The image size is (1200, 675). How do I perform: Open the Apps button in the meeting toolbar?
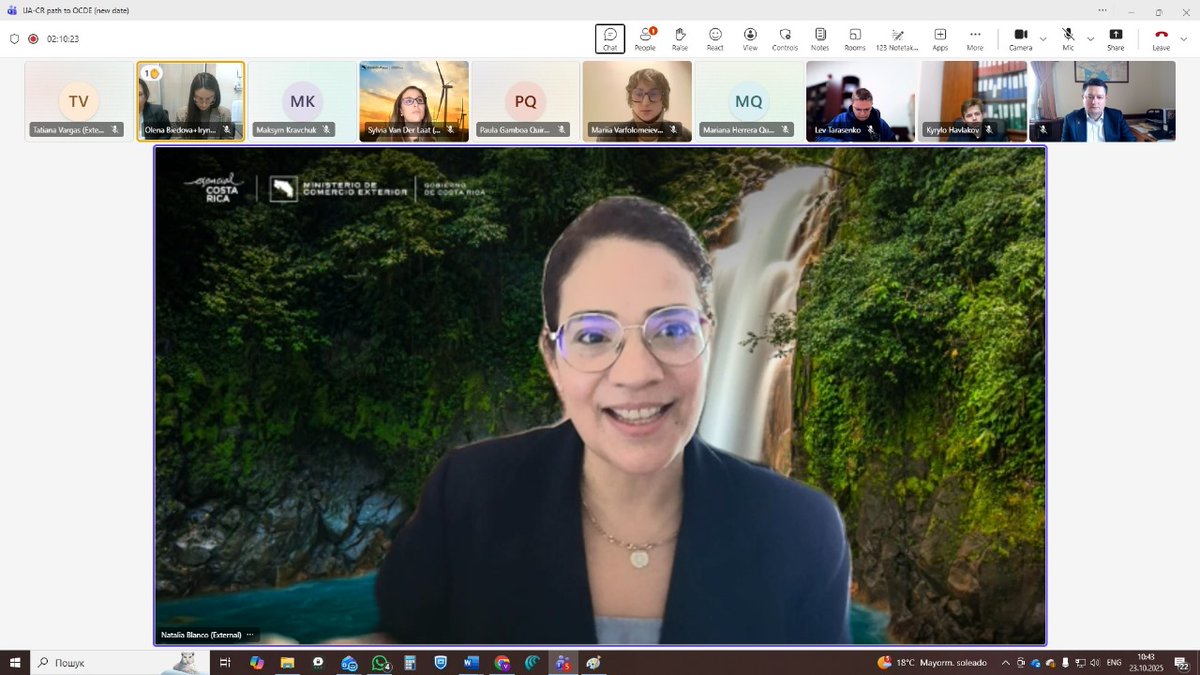(x=940, y=39)
